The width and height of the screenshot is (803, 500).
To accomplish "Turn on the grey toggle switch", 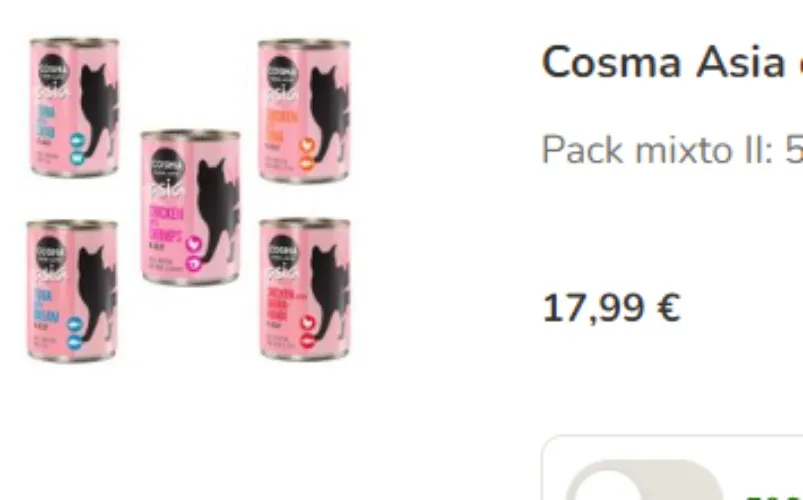I will coord(643,480).
